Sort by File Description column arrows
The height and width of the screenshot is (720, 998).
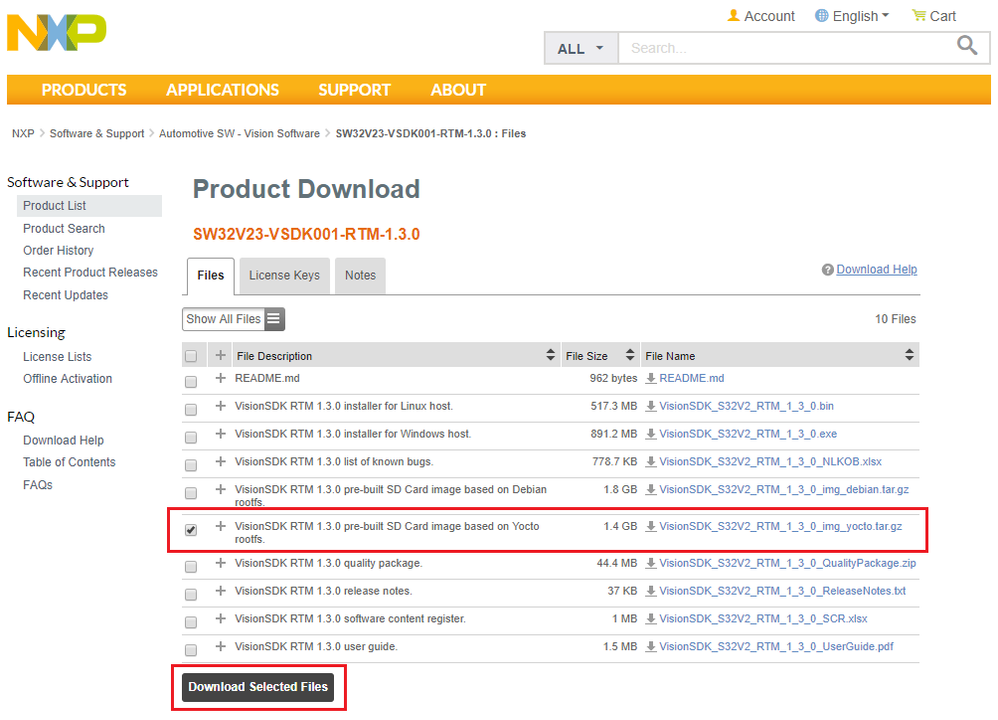pos(551,355)
